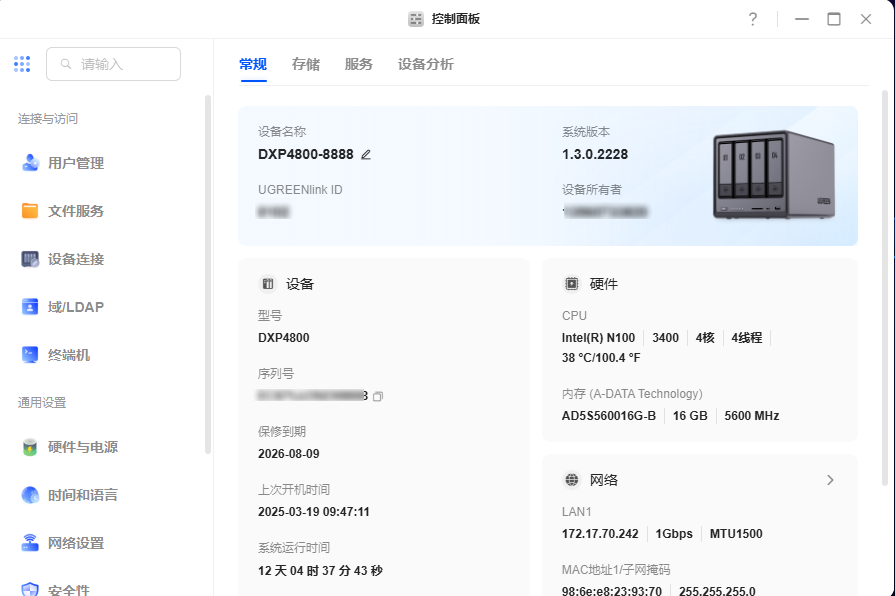This screenshot has width=895, height=596.
Task: Click link speed 1Gbps
Action: point(674,534)
